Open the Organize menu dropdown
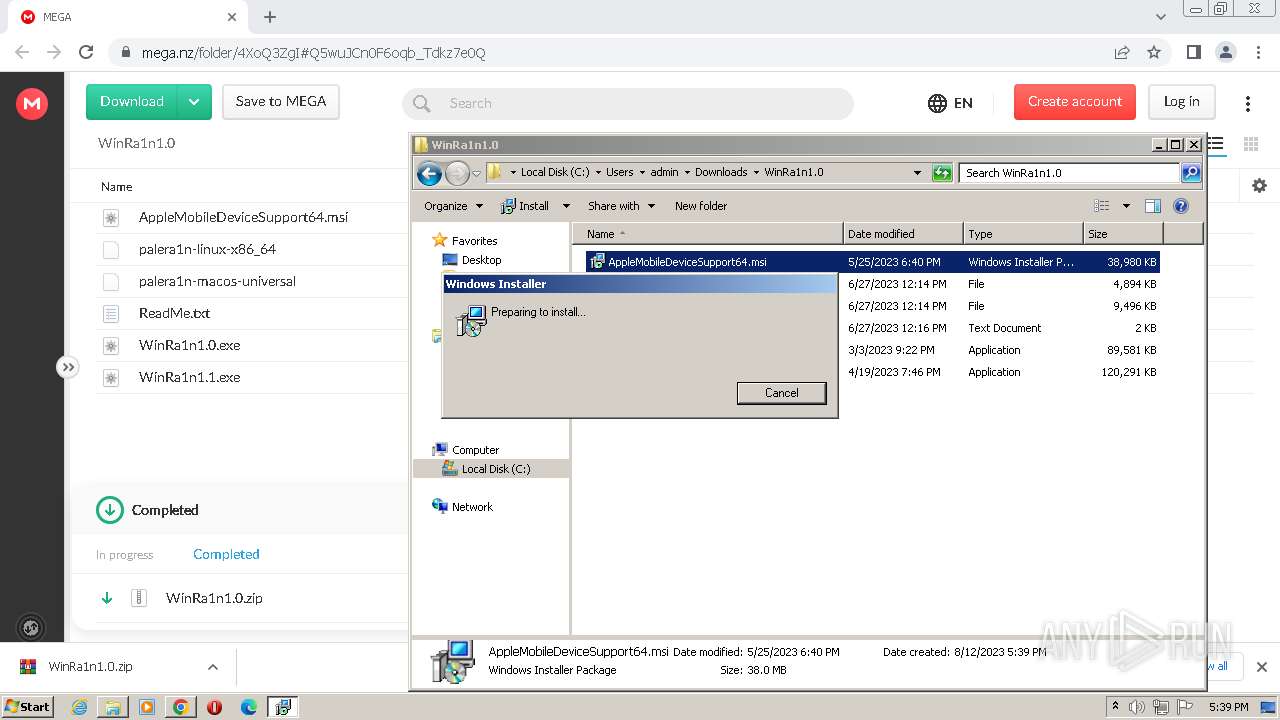Screen dimensions: 1280x720 point(479,206)
